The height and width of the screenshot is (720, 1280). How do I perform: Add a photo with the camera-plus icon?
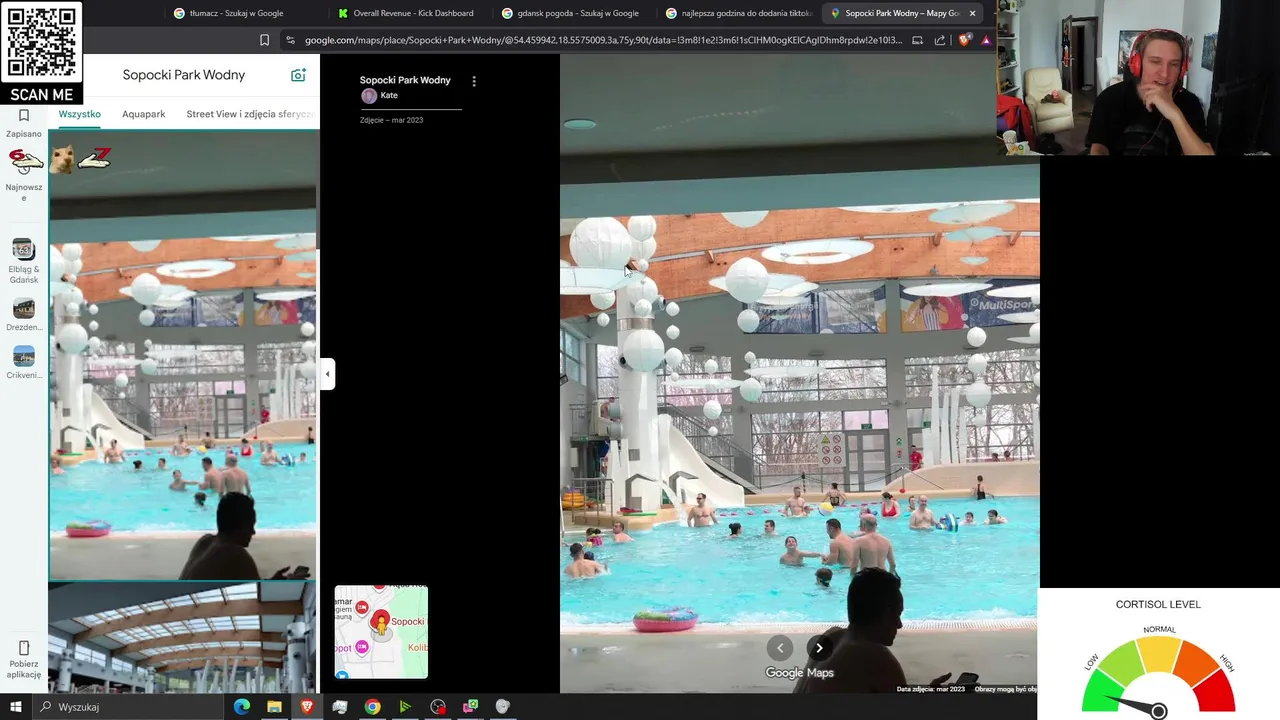point(298,75)
